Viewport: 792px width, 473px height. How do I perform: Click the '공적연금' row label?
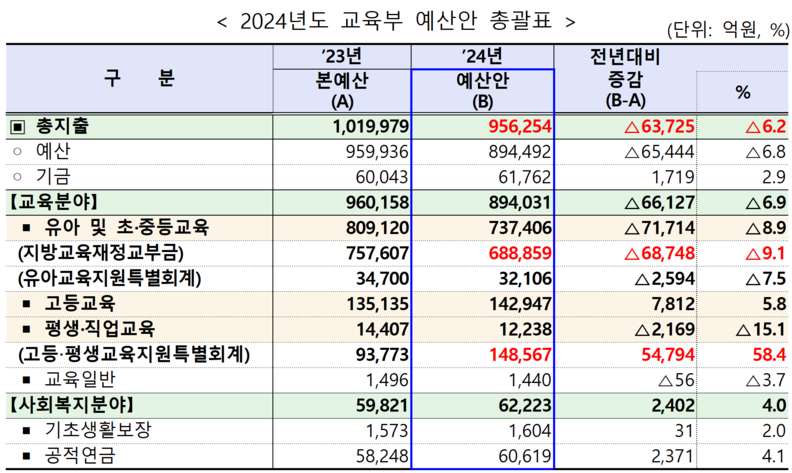point(80,455)
